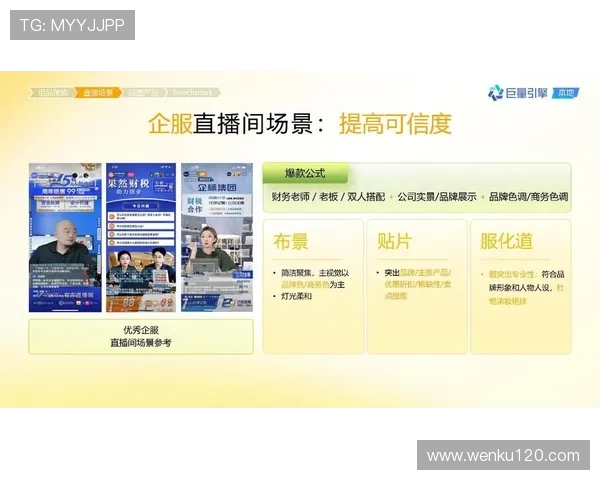Click the 灯光柔和 bullet

coord(297,296)
